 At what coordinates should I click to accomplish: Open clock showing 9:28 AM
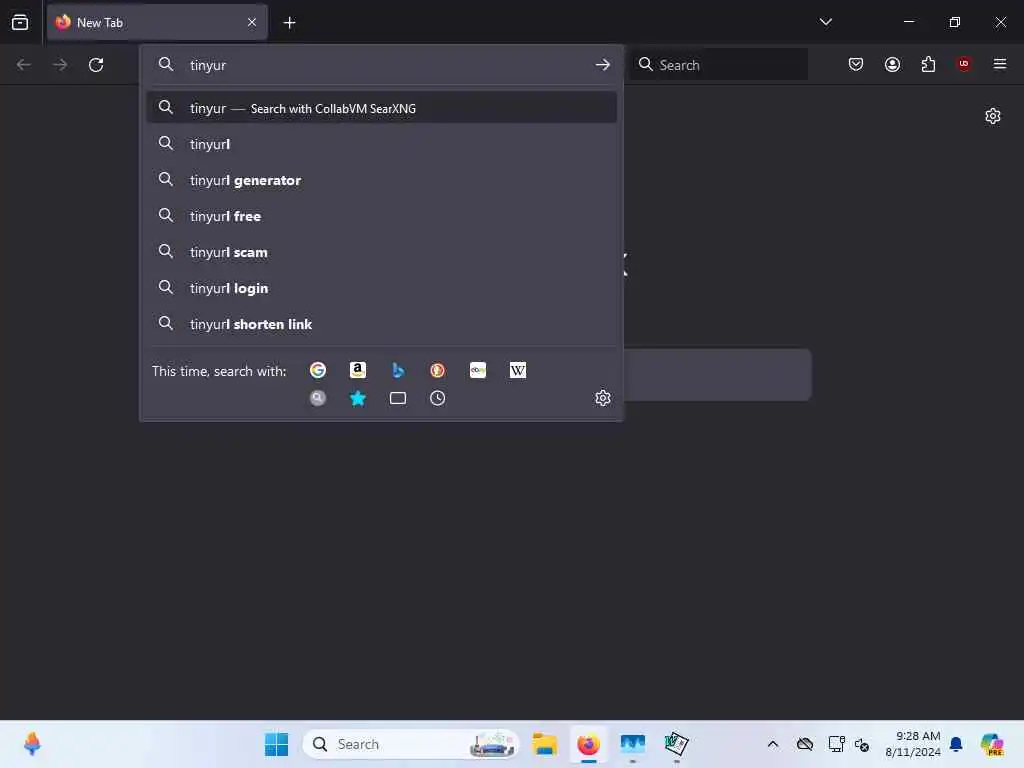point(912,744)
